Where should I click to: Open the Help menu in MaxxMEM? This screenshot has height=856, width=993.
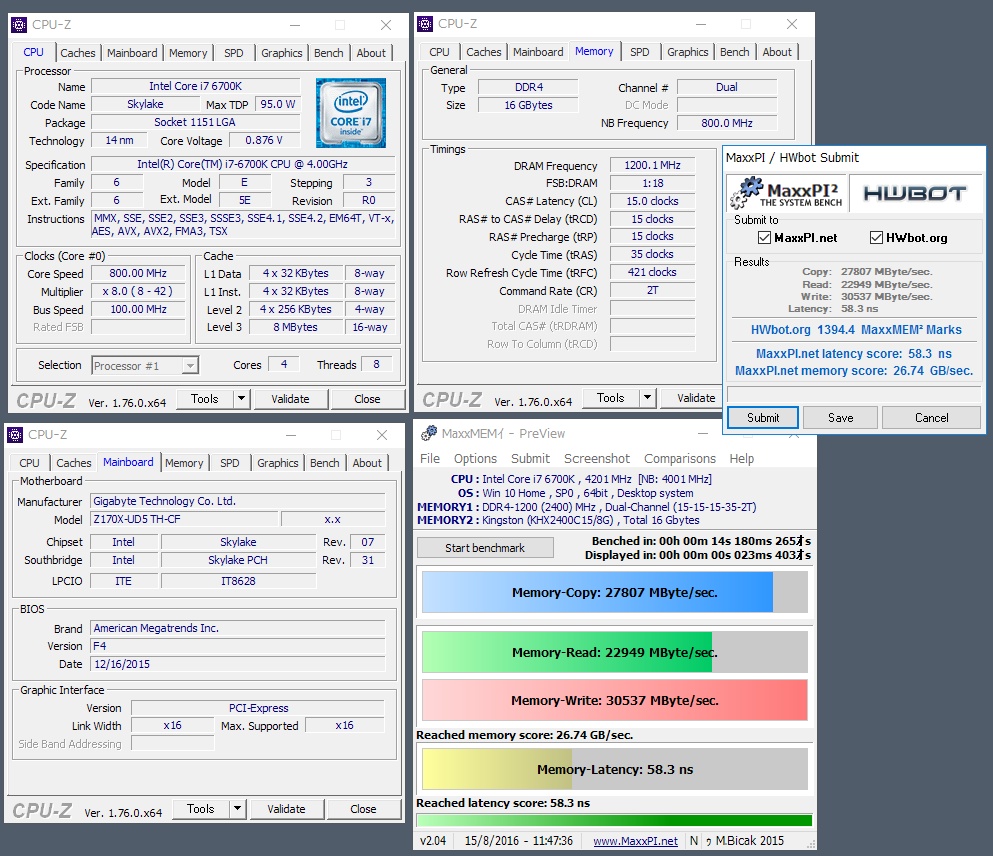(x=741, y=458)
